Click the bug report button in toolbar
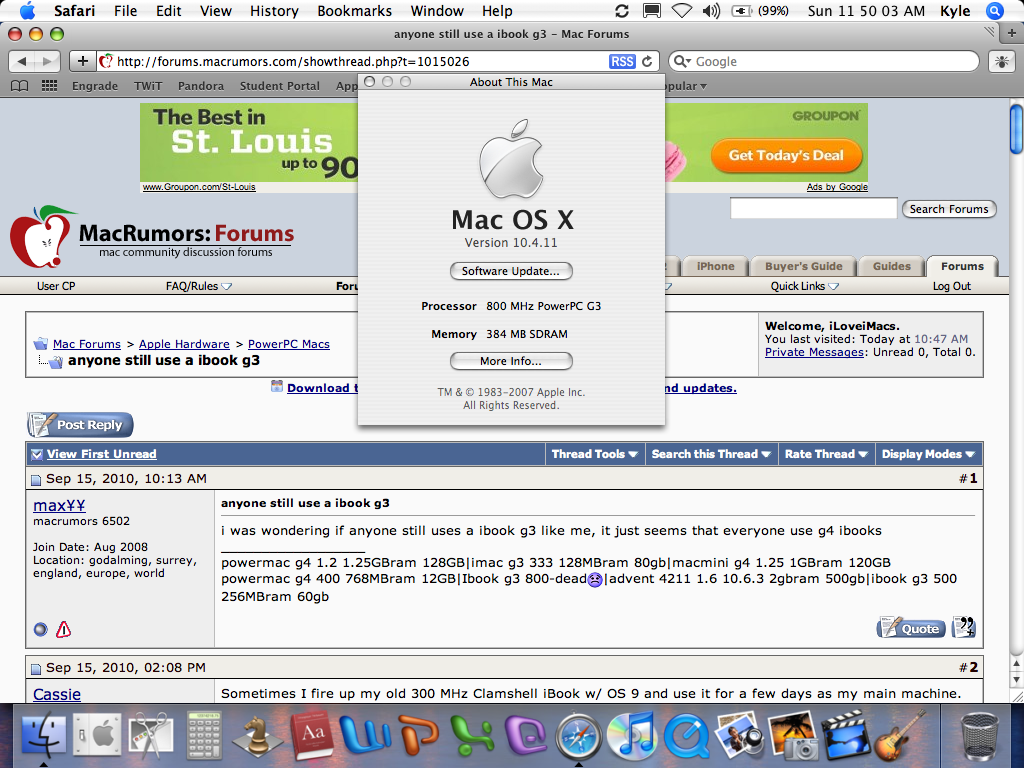 1001,61
